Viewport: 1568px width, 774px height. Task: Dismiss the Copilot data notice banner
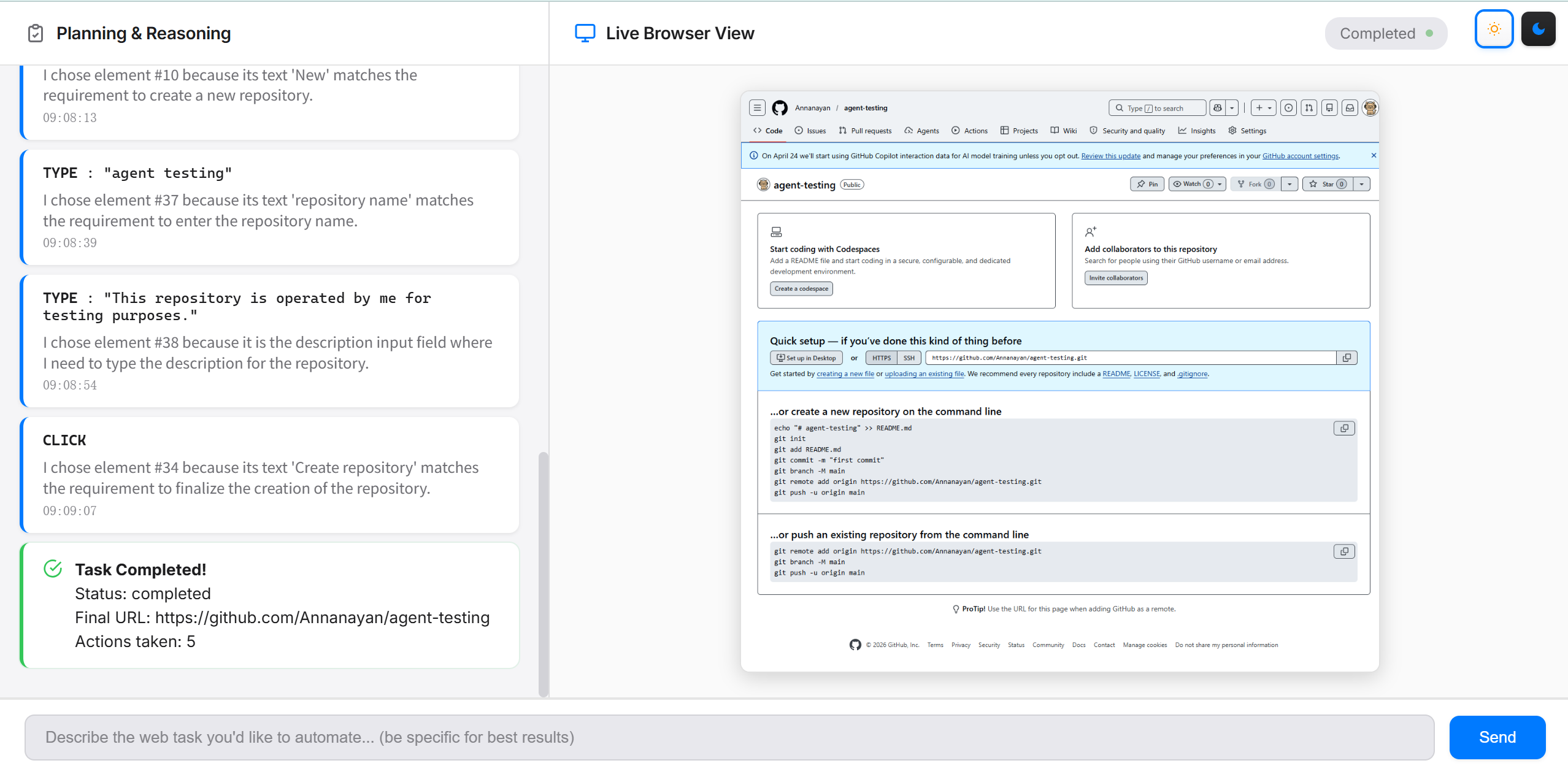point(1374,156)
